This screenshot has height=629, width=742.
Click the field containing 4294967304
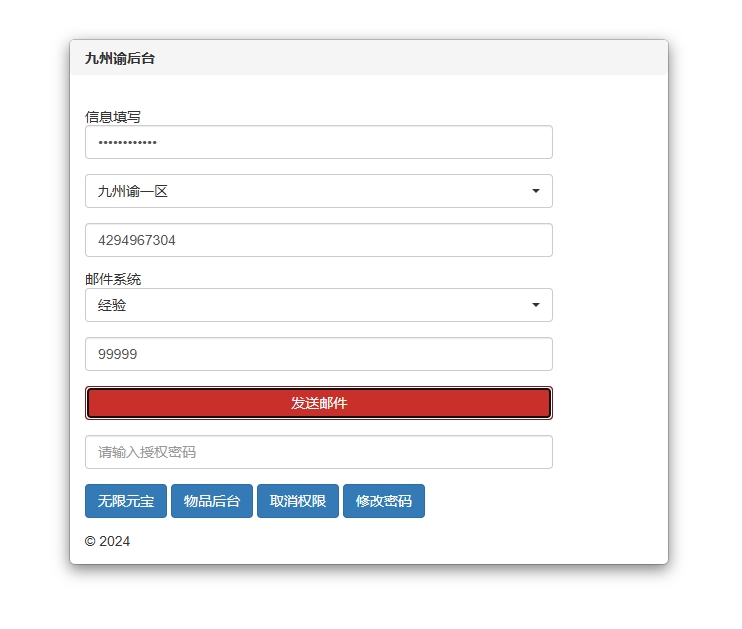pos(318,240)
